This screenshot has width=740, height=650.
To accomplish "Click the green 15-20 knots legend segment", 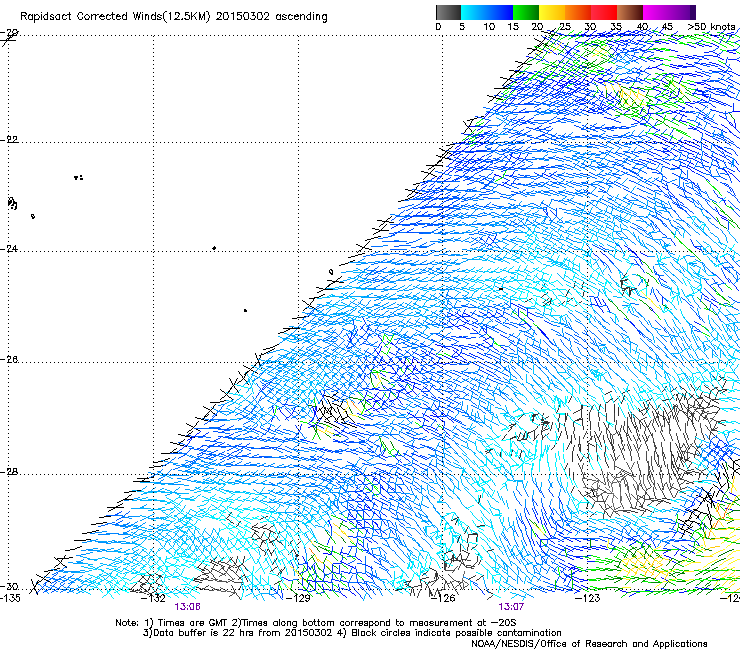I will 526,12.
